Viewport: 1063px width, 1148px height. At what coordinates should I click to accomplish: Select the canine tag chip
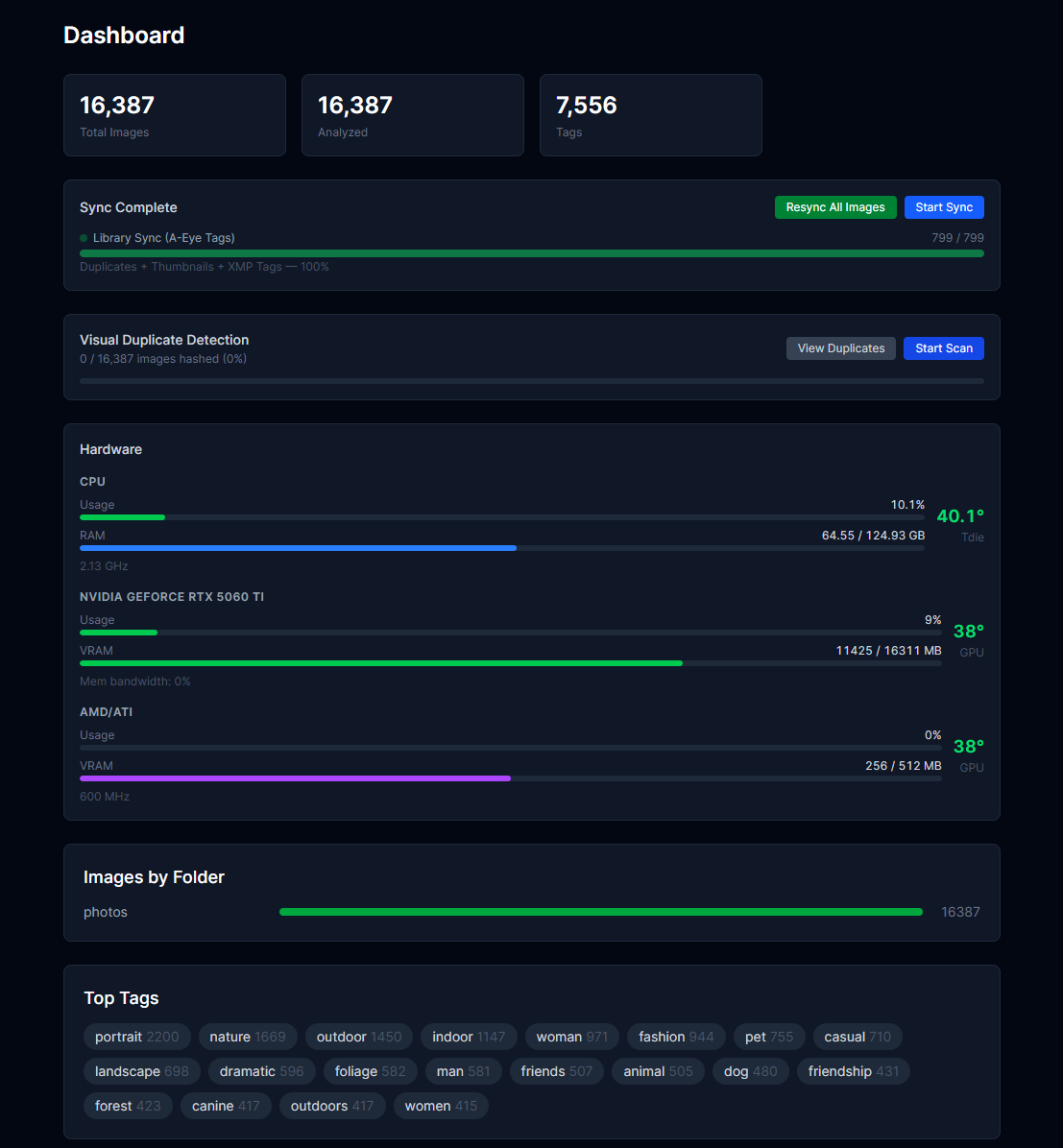[226, 1106]
